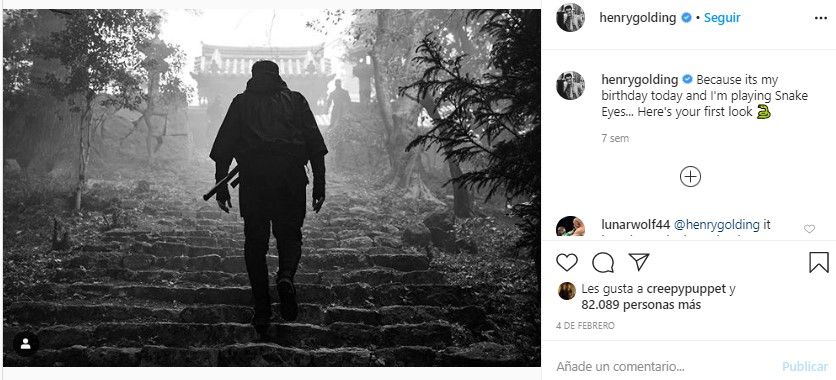Click the Seguir follow button

(x=722, y=18)
